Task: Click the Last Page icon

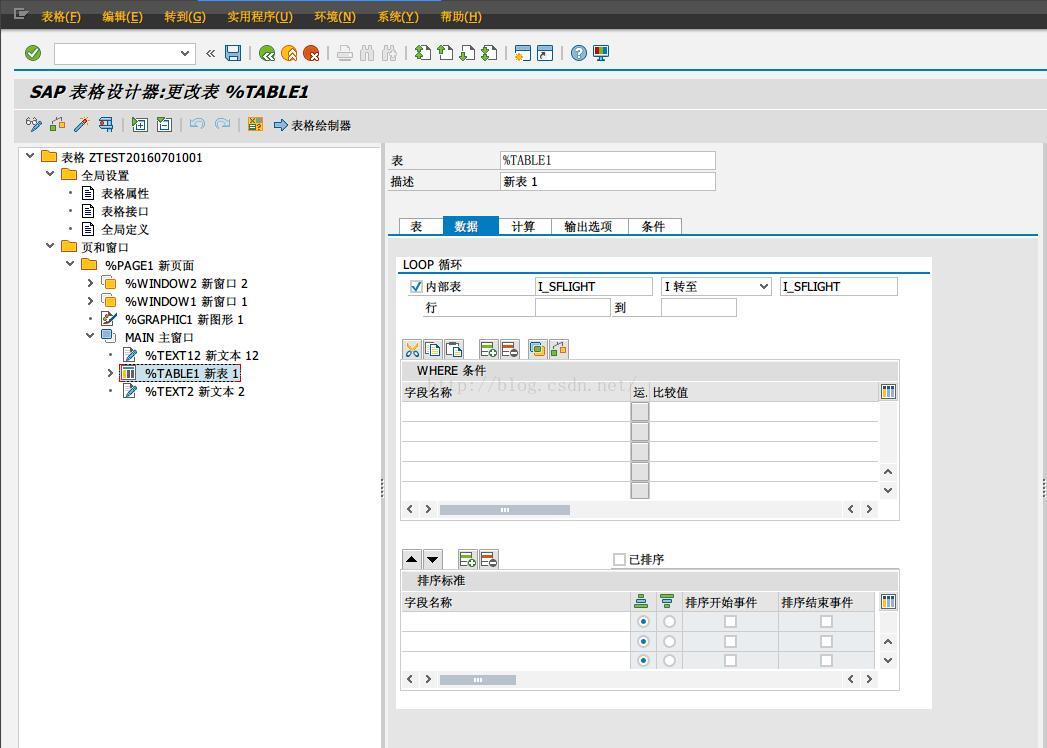Action: point(489,53)
